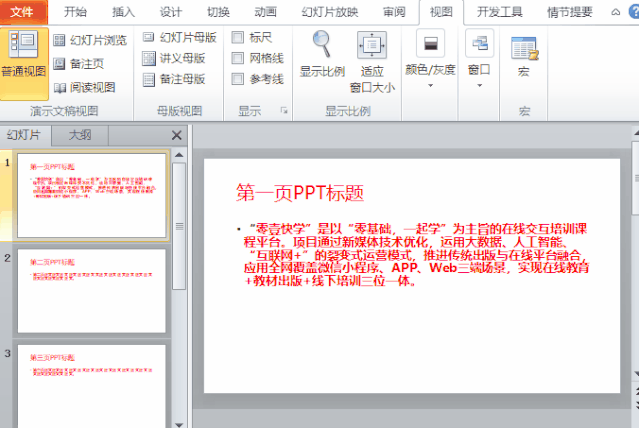
Task: Select slide 1 thumbnail
Action: [x=92, y=195]
